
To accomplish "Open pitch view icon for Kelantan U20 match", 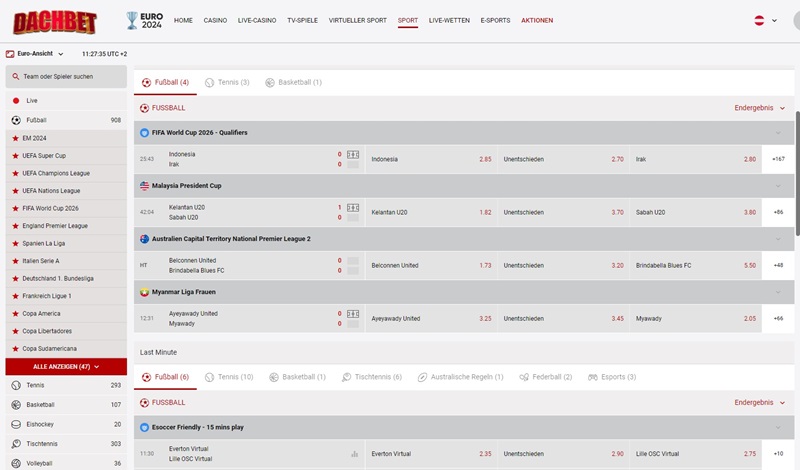I will pos(353,208).
